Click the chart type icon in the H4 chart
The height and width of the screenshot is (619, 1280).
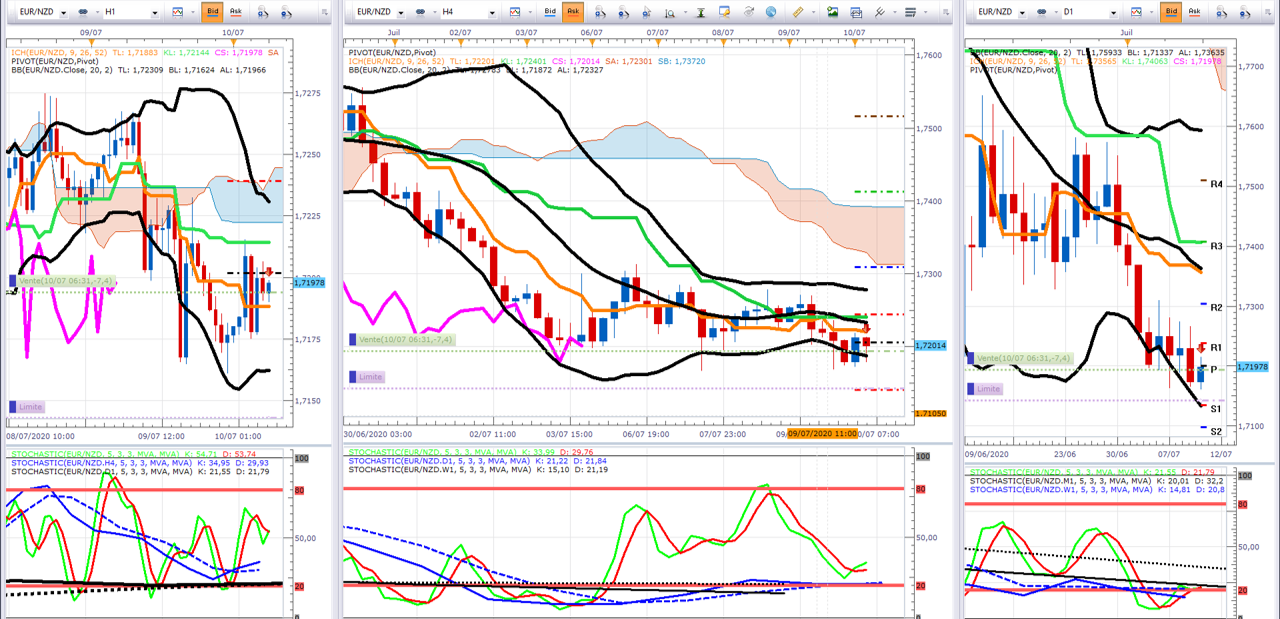coord(514,12)
